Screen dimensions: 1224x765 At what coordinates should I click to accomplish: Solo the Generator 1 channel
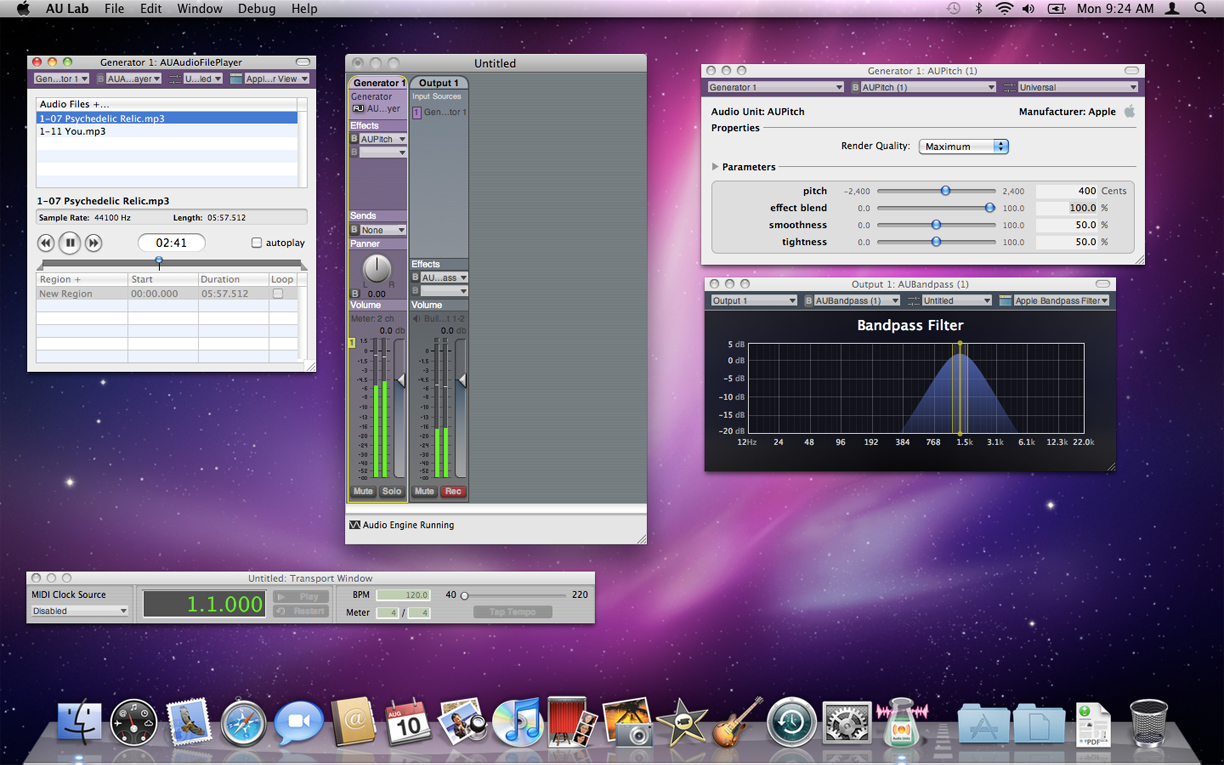tap(391, 492)
